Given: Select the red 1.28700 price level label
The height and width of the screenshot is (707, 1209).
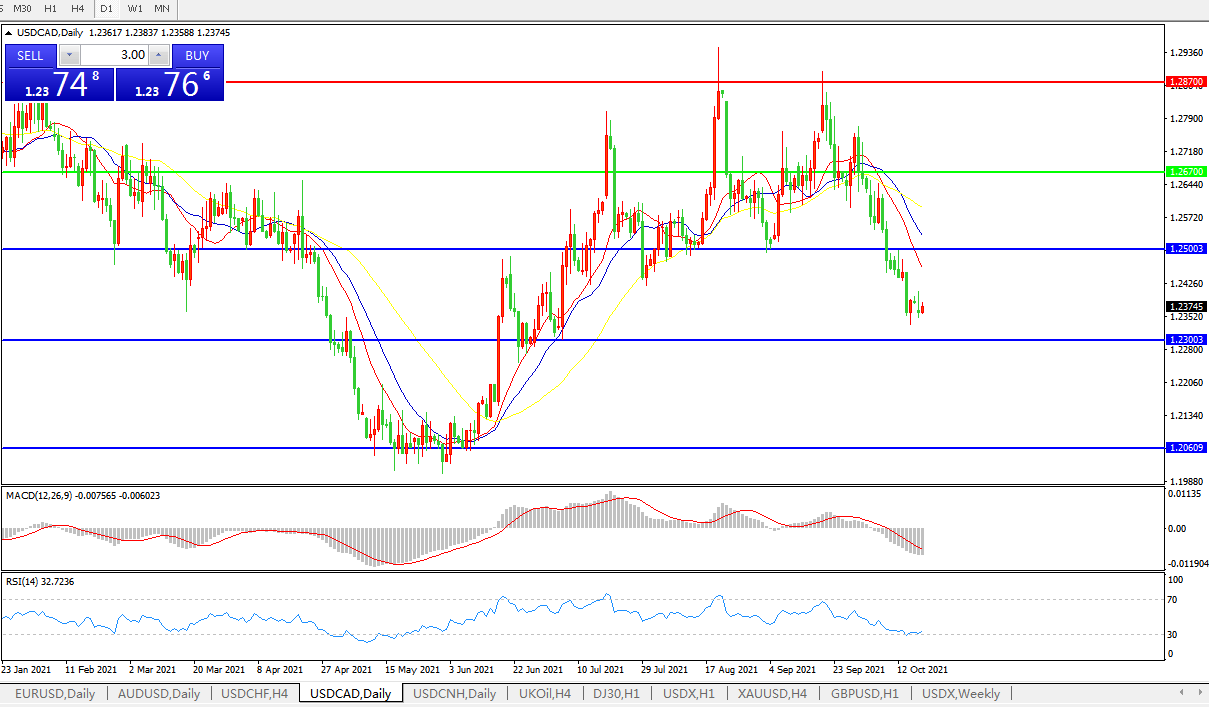Looking at the screenshot, I should pos(1185,82).
